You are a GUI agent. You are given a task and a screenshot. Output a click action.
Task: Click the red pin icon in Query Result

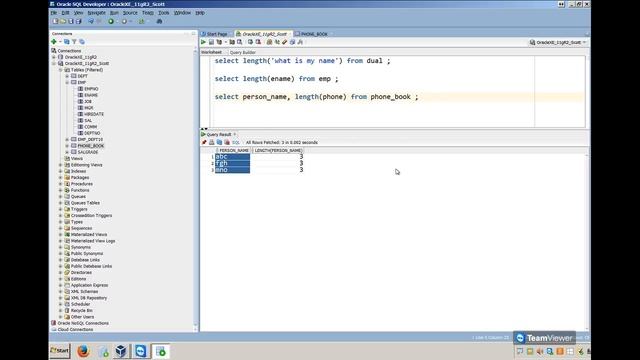click(204, 142)
